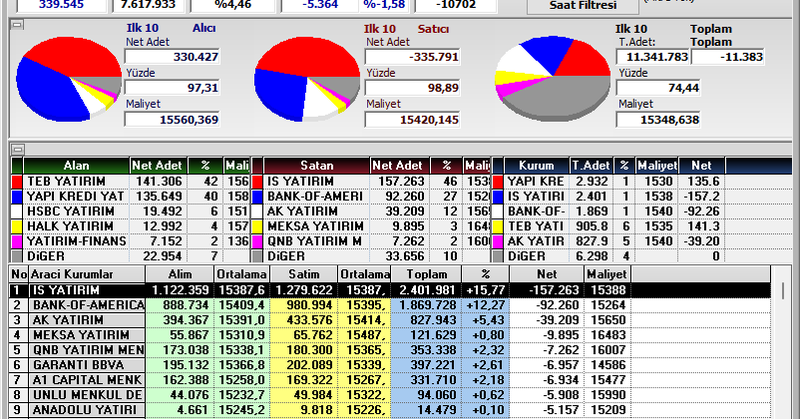
Task: Click AK YATIRIM in Satan table
Action: click(302, 211)
